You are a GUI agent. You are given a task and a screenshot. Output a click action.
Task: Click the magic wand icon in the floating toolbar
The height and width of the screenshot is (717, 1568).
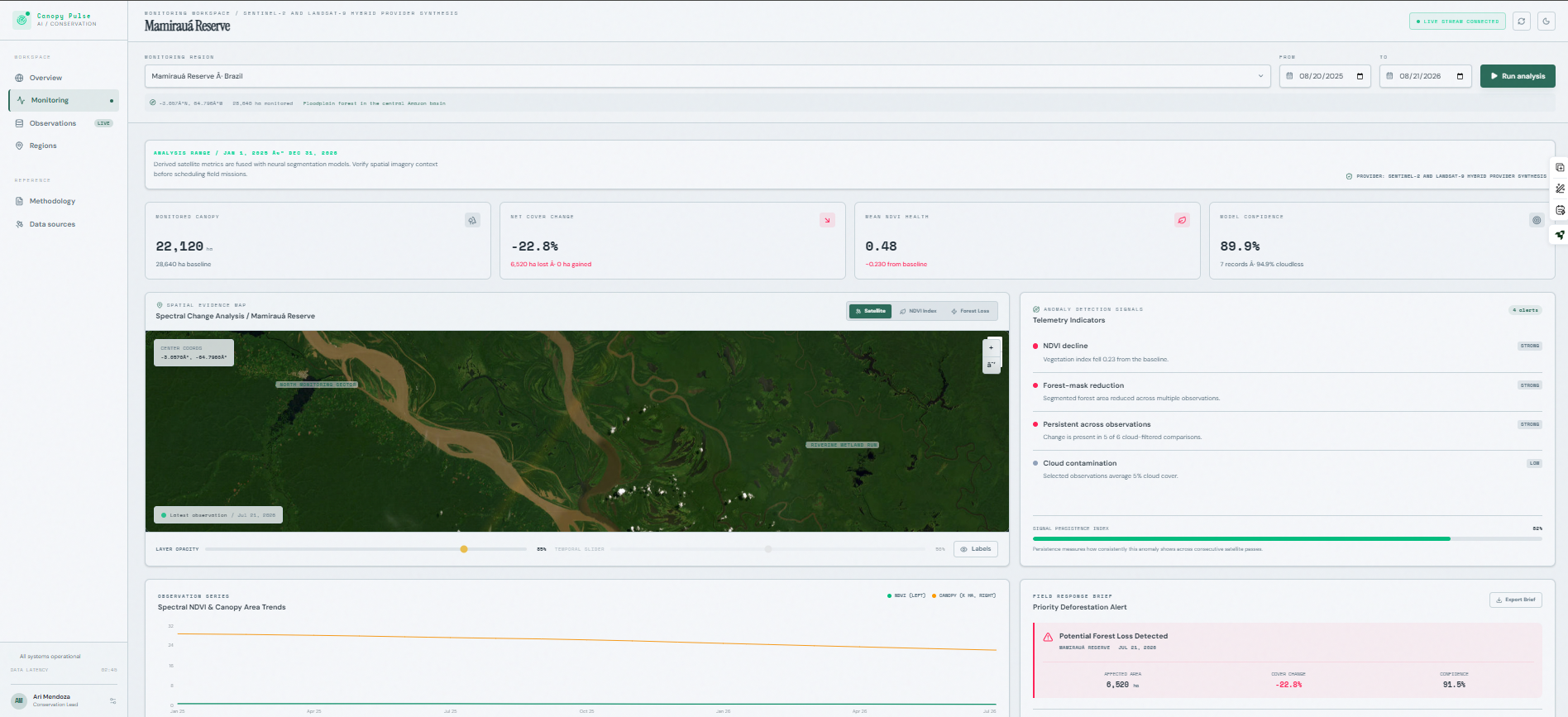click(1560, 189)
